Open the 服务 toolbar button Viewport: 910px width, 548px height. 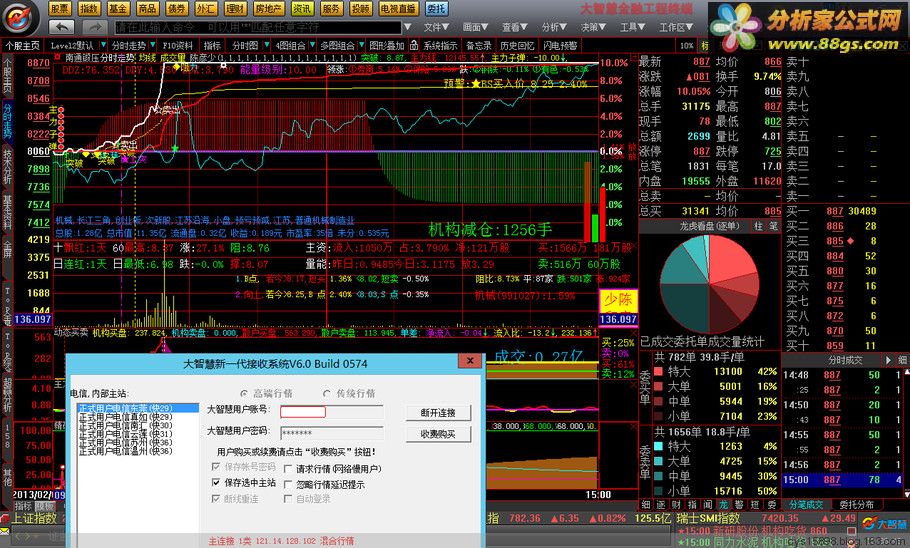pos(331,9)
